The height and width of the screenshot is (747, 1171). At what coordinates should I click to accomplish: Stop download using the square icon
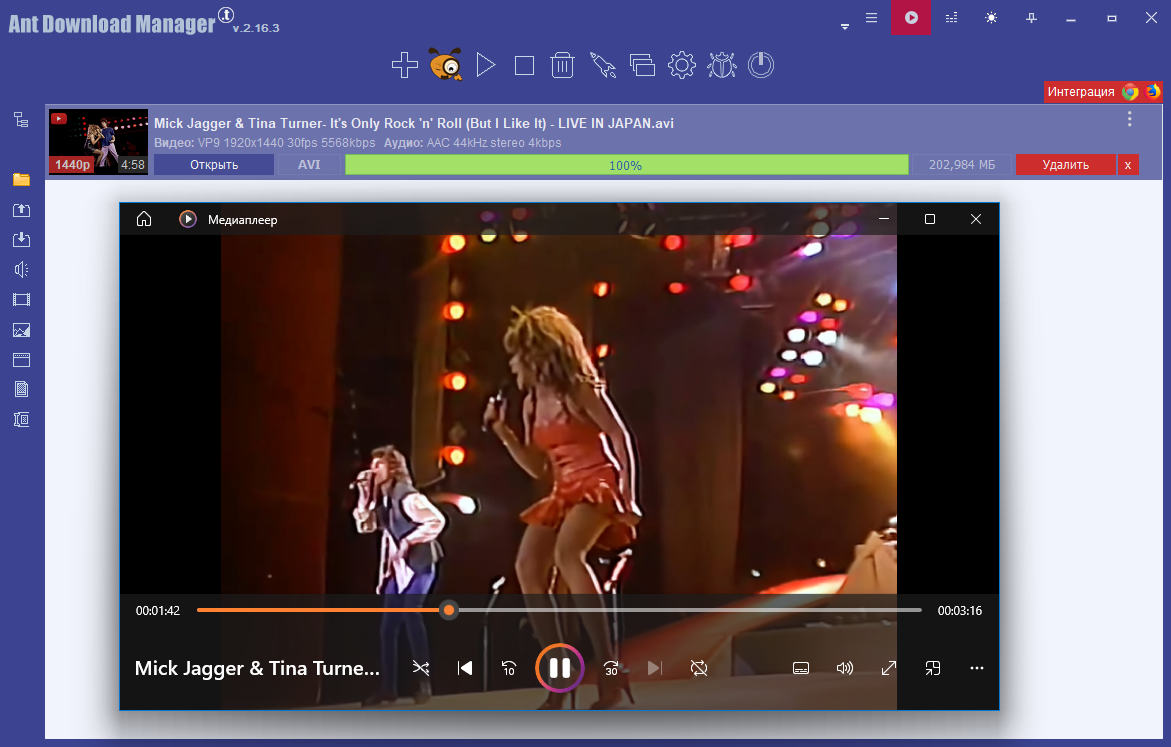[x=524, y=66]
